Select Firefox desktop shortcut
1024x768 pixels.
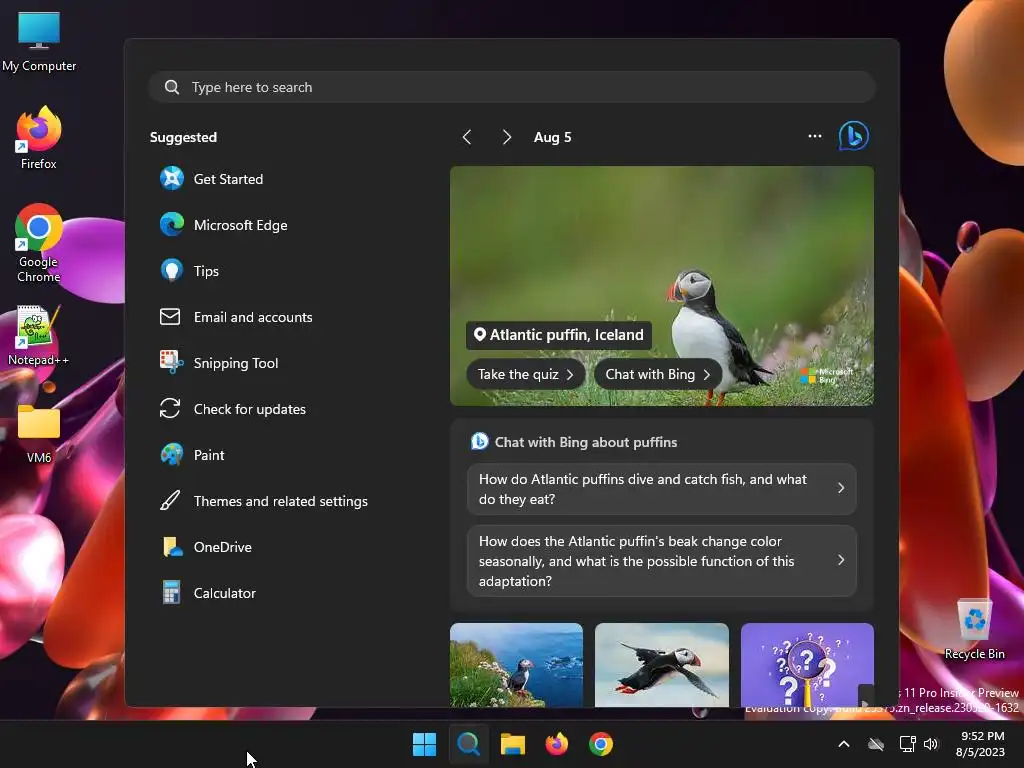(x=39, y=138)
